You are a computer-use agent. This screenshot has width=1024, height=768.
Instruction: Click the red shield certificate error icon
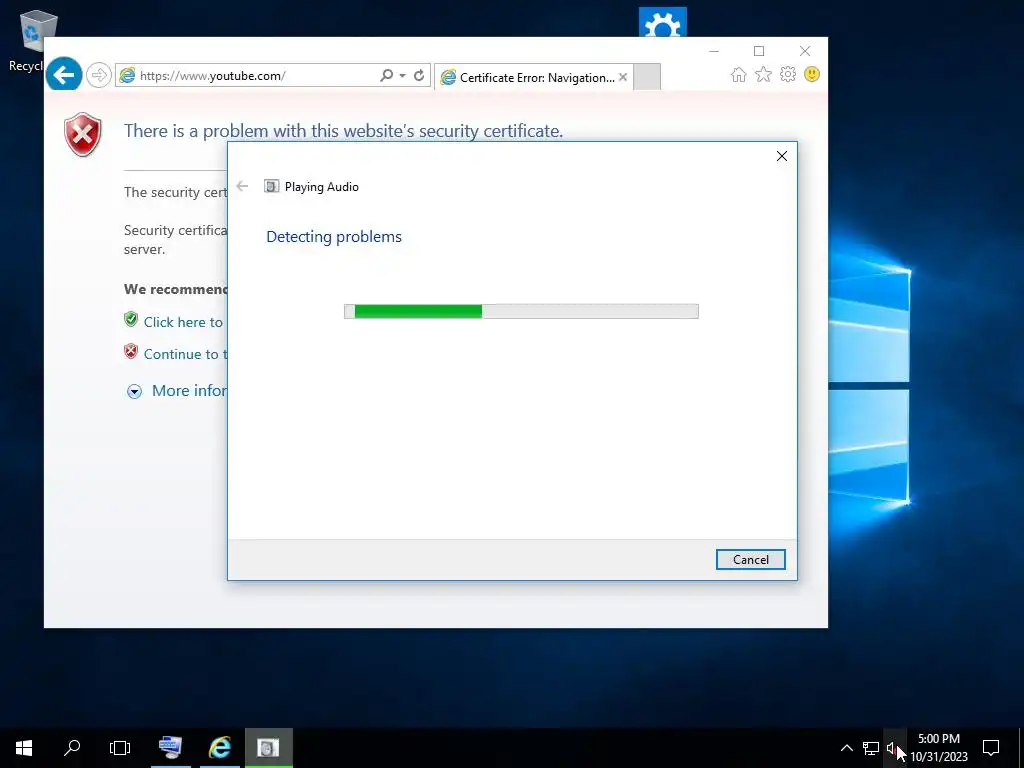tap(83, 135)
